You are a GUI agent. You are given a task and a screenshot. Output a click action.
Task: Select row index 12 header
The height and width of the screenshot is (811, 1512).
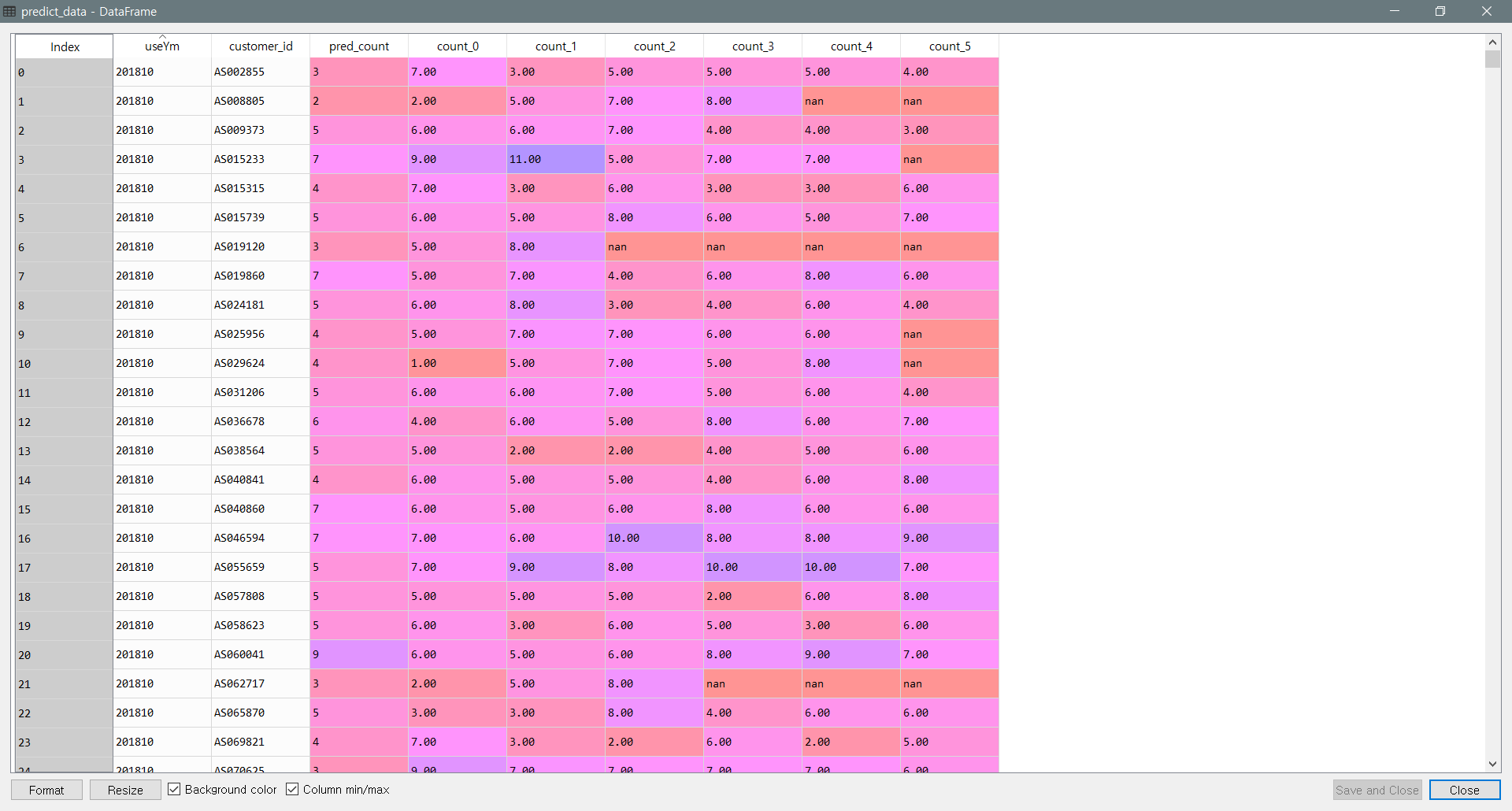click(65, 422)
